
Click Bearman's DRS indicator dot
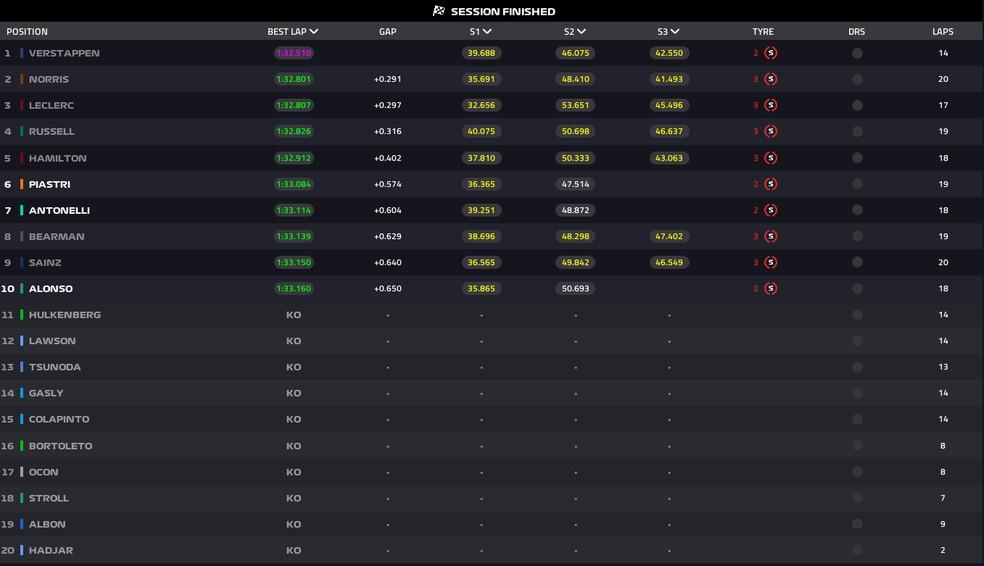tap(857, 237)
